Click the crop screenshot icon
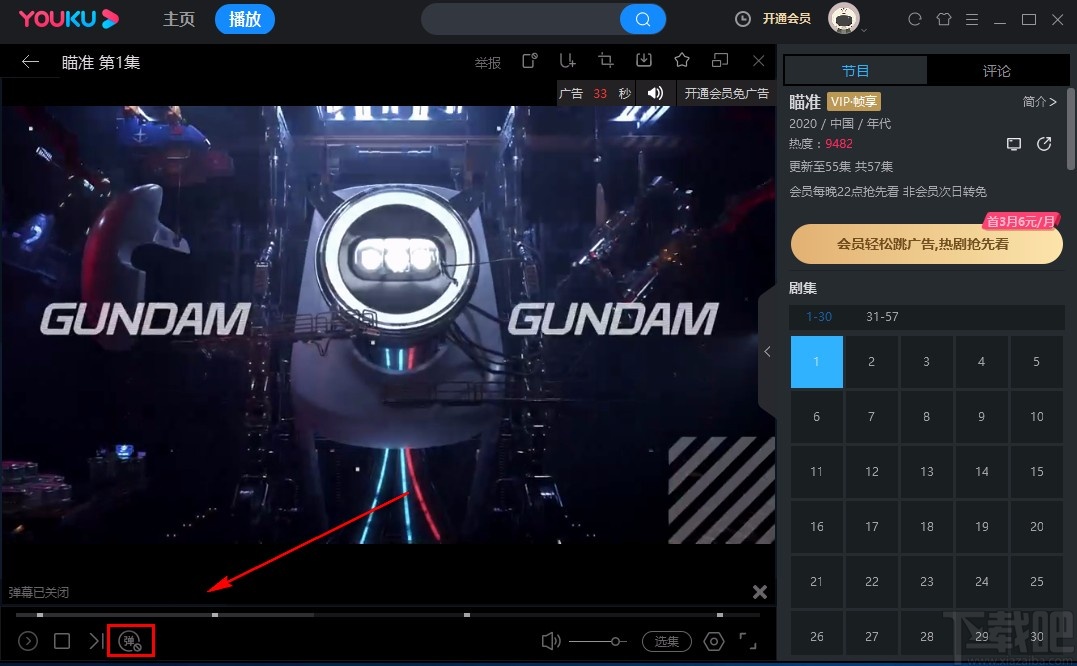This screenshot has height=666, width=1077. point(605,60)
